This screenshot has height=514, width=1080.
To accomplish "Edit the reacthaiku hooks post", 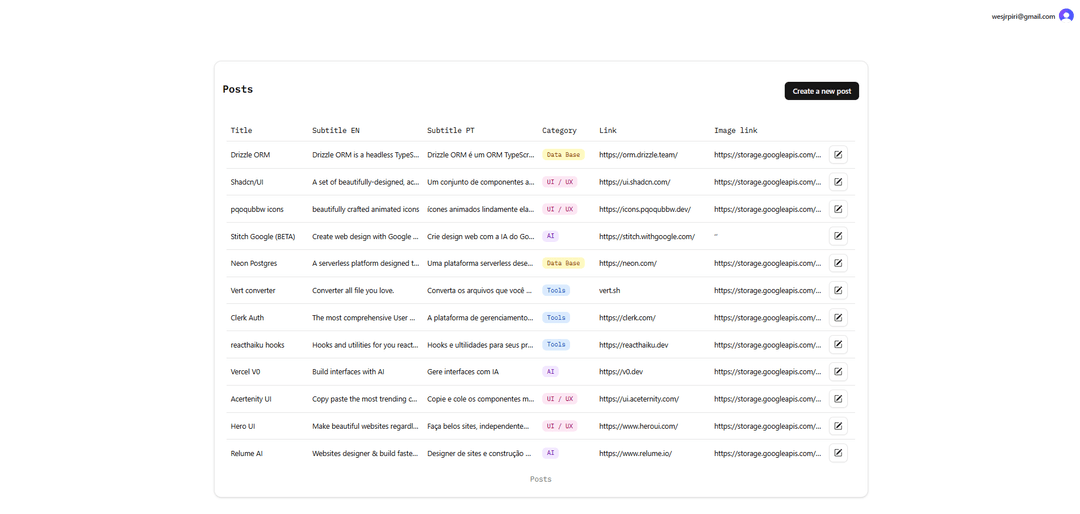I will coord(838,344).
